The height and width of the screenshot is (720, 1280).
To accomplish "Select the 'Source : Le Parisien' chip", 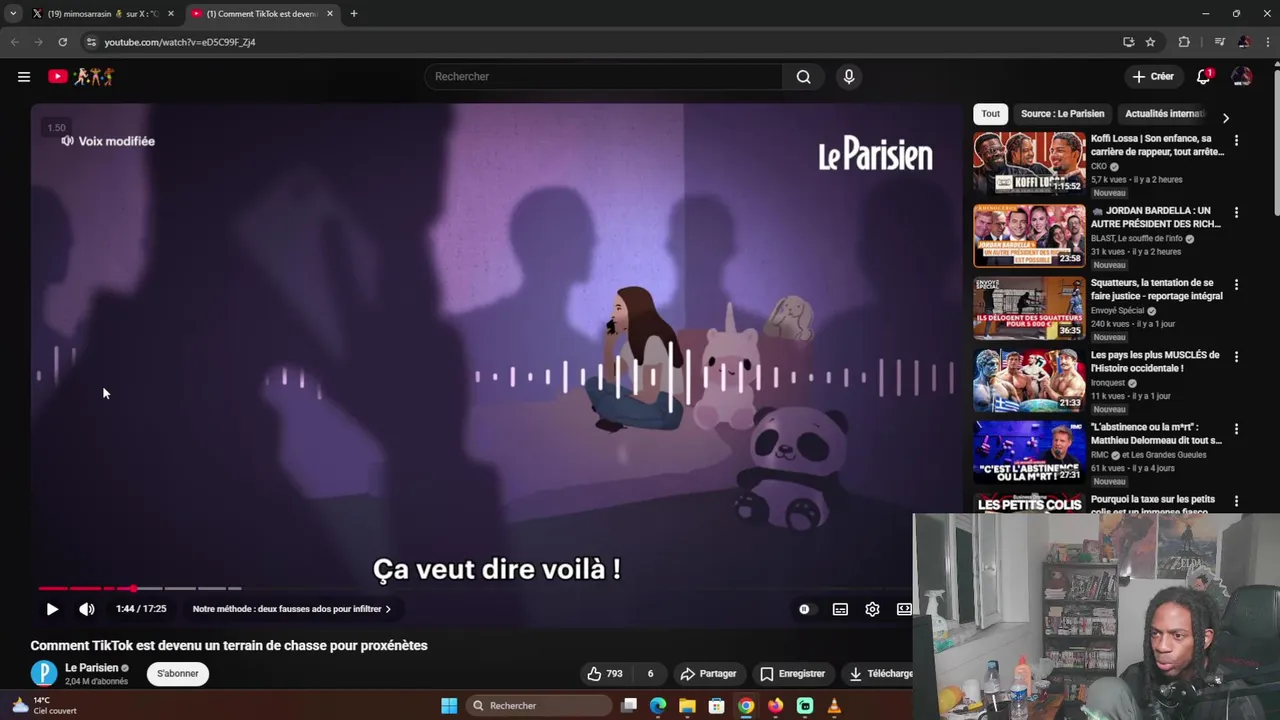I will (1062, 114).
